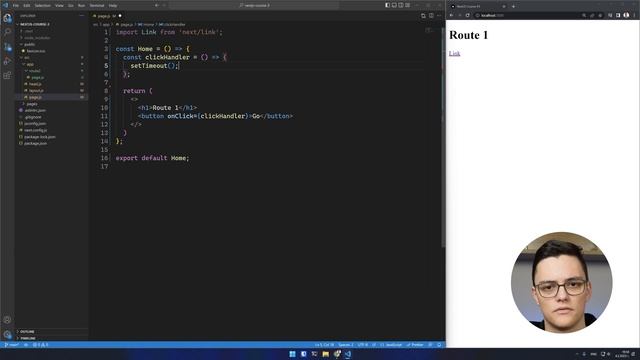
Task: Open the Edit menu
Action: click(27, 6)
